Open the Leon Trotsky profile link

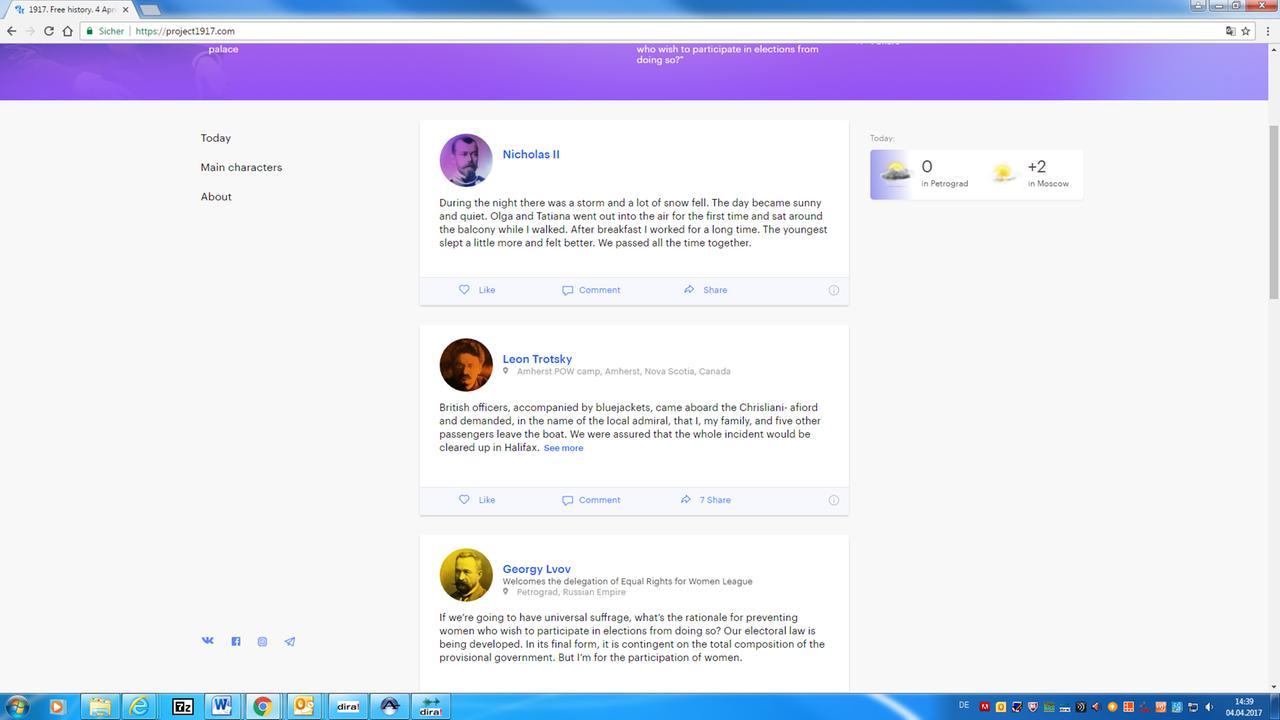click(537, 359)
